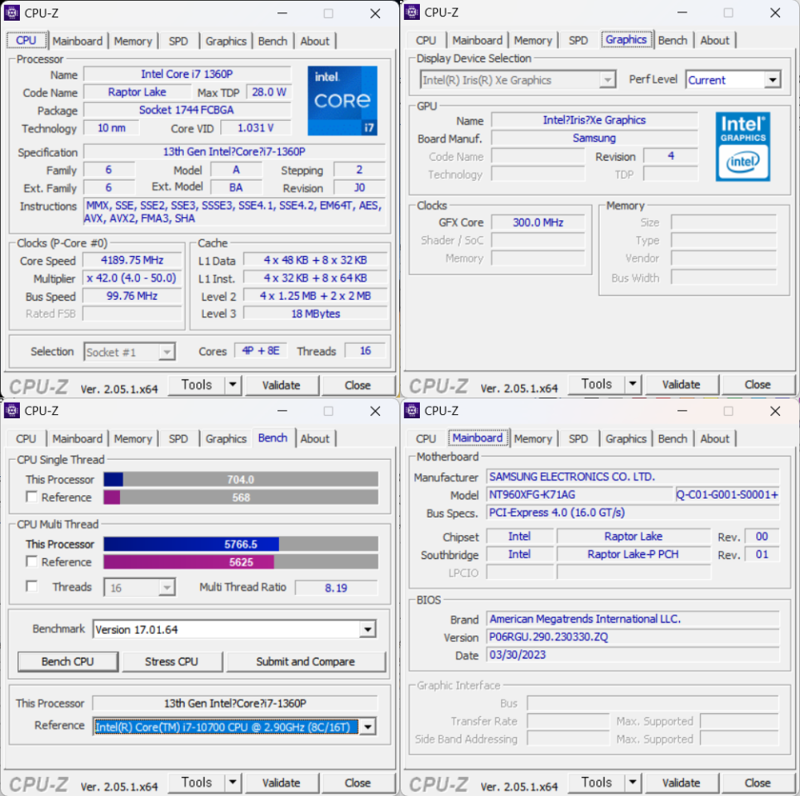
Task: Click the Submit and Compare button
Action: [306, 662]
